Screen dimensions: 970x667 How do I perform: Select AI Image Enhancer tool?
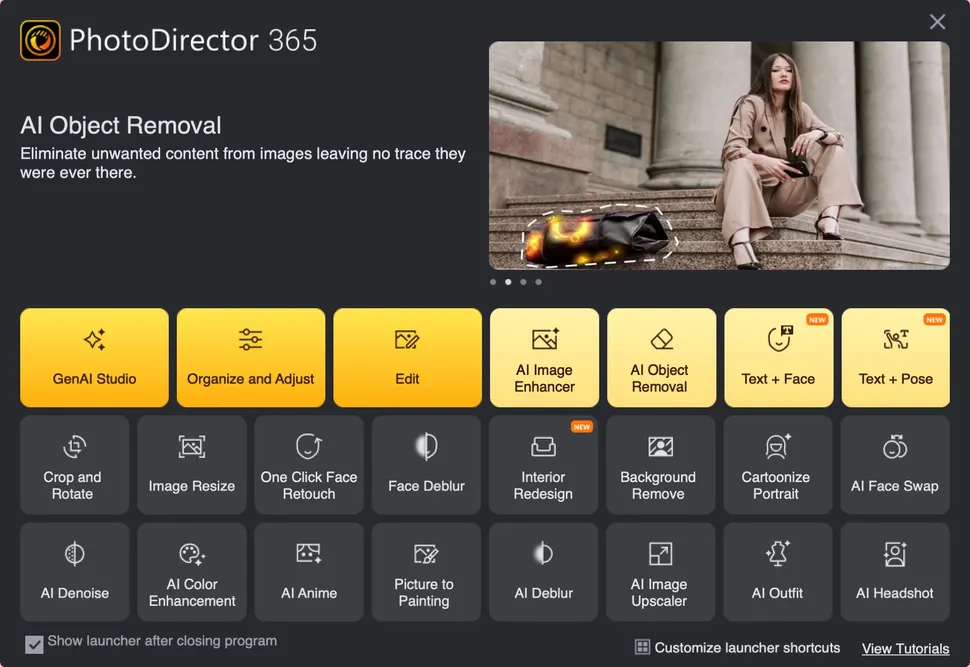pyautogui.click(x=544, y=357)
